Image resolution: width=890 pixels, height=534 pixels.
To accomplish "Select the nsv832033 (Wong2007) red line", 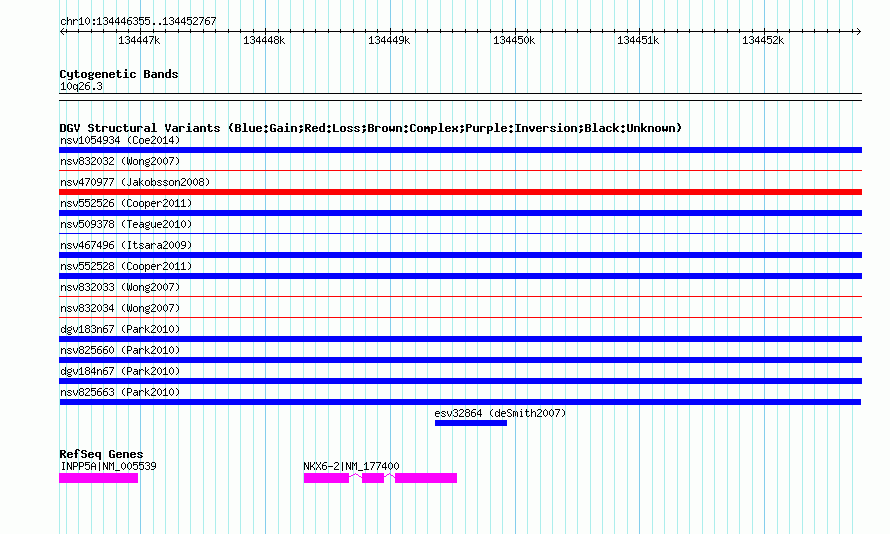I will pos(460,296).
